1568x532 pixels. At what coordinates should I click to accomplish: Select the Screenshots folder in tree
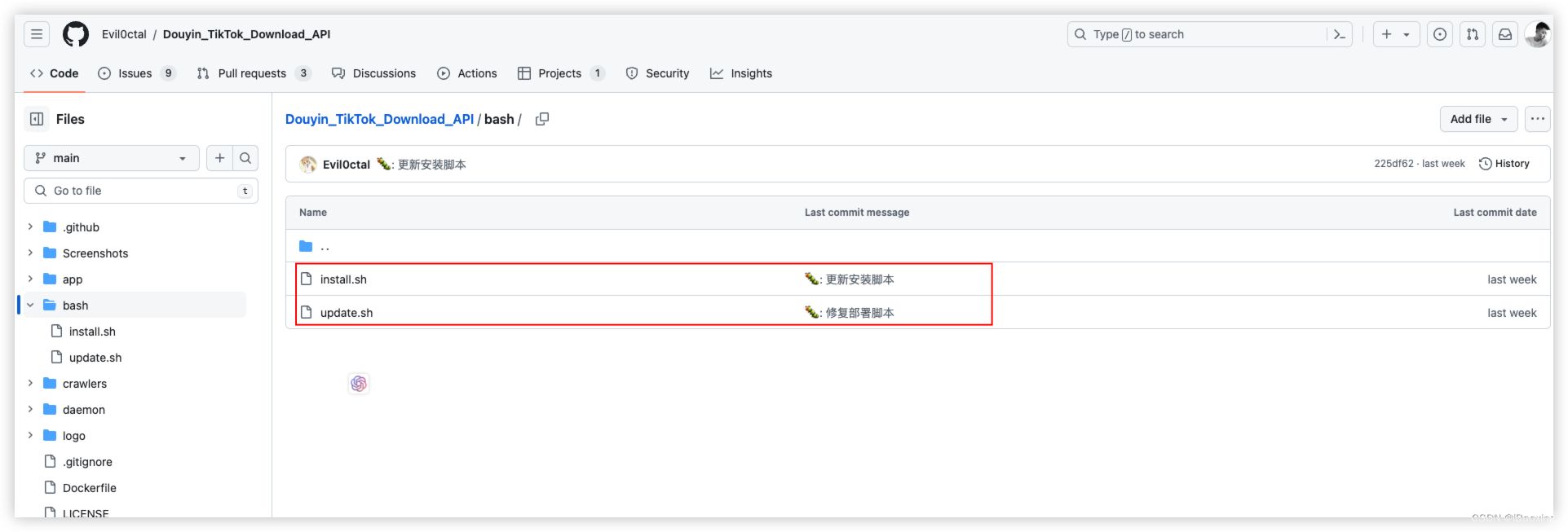pyautogui.click(x=95, y=253)
